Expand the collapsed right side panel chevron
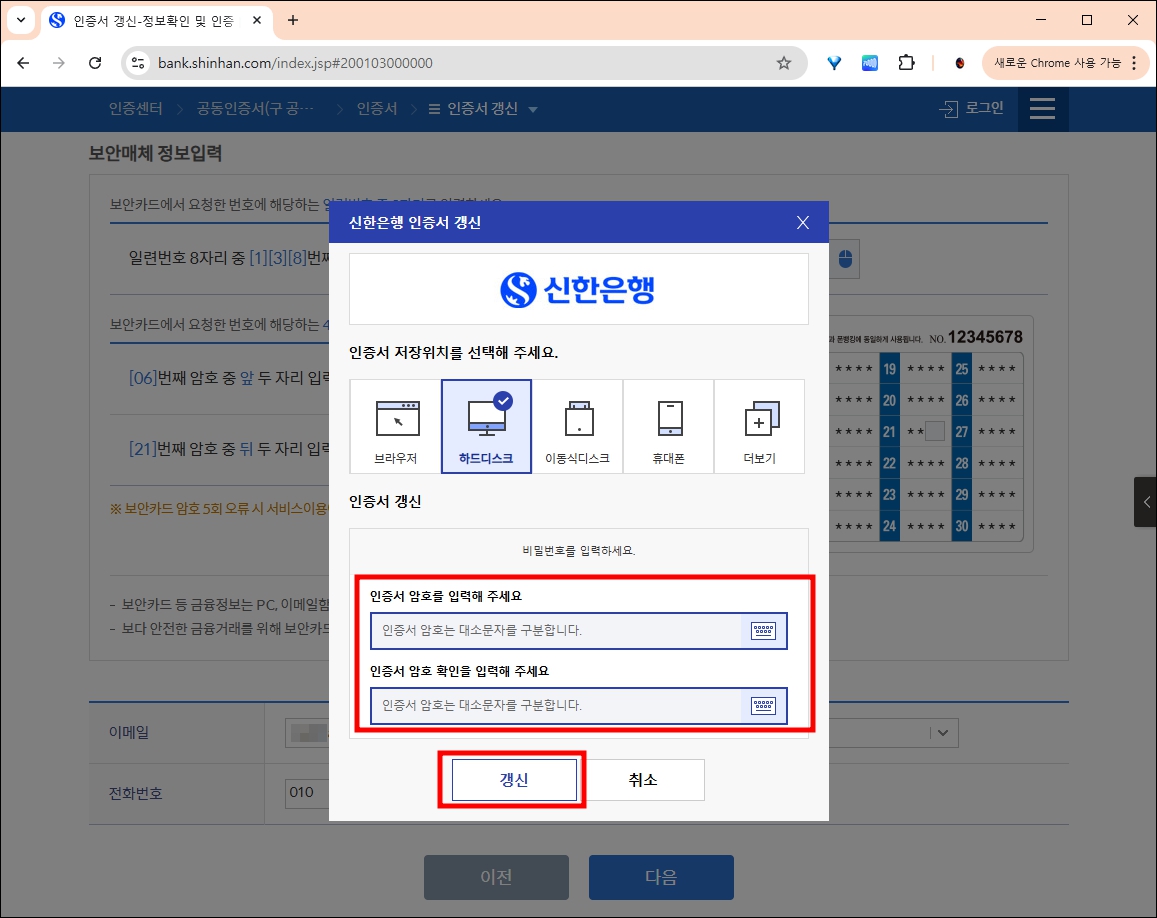This screenshot has width=1157, height=918. point(1146,502)
